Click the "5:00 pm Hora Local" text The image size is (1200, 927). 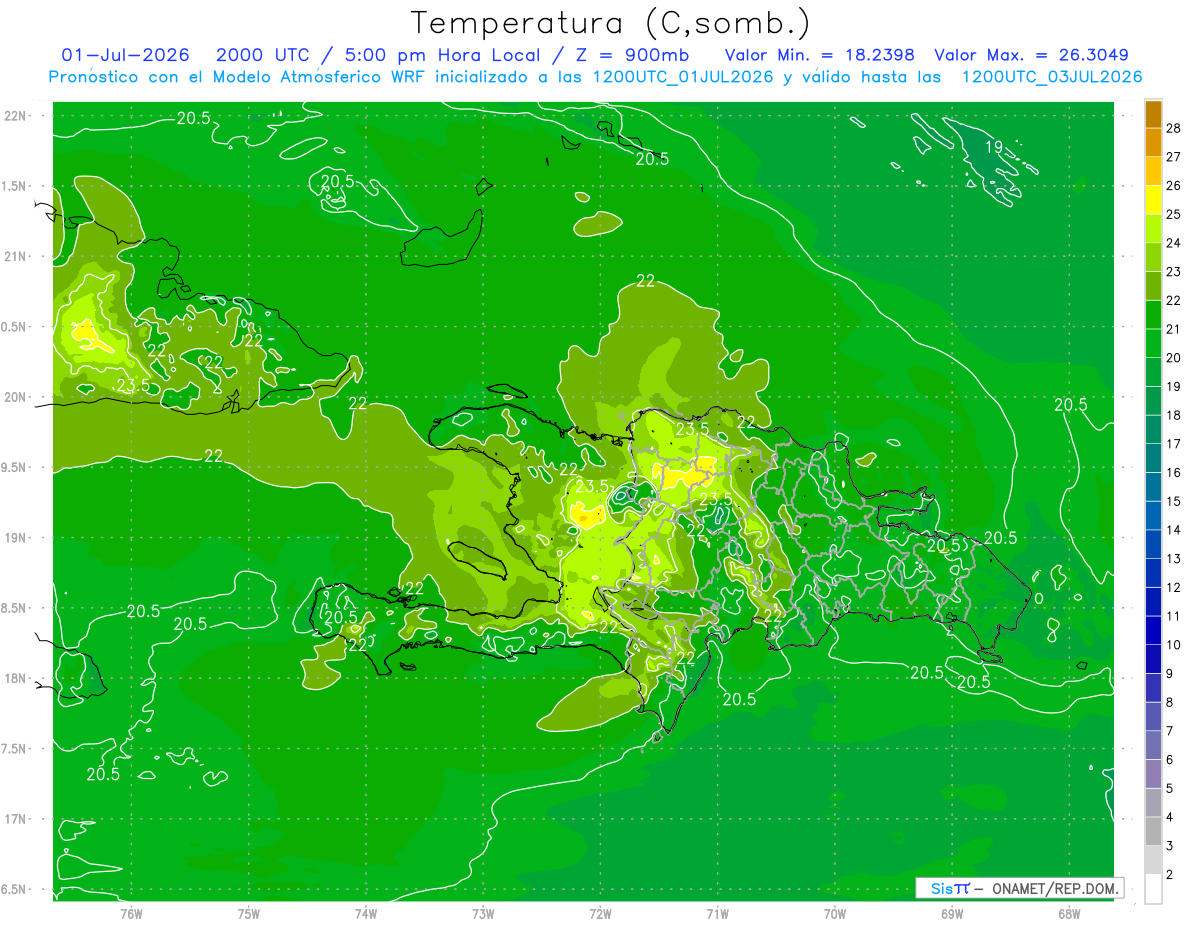click(x=443, y=55)
